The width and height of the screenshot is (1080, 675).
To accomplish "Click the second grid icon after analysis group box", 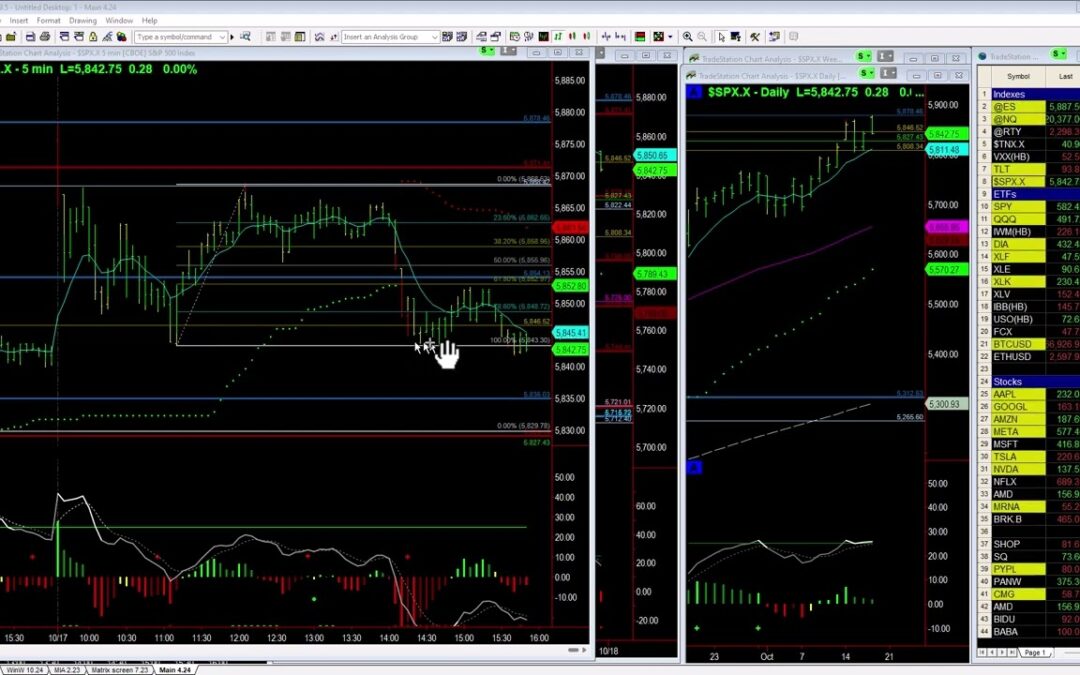I will [x=461, y=37].
